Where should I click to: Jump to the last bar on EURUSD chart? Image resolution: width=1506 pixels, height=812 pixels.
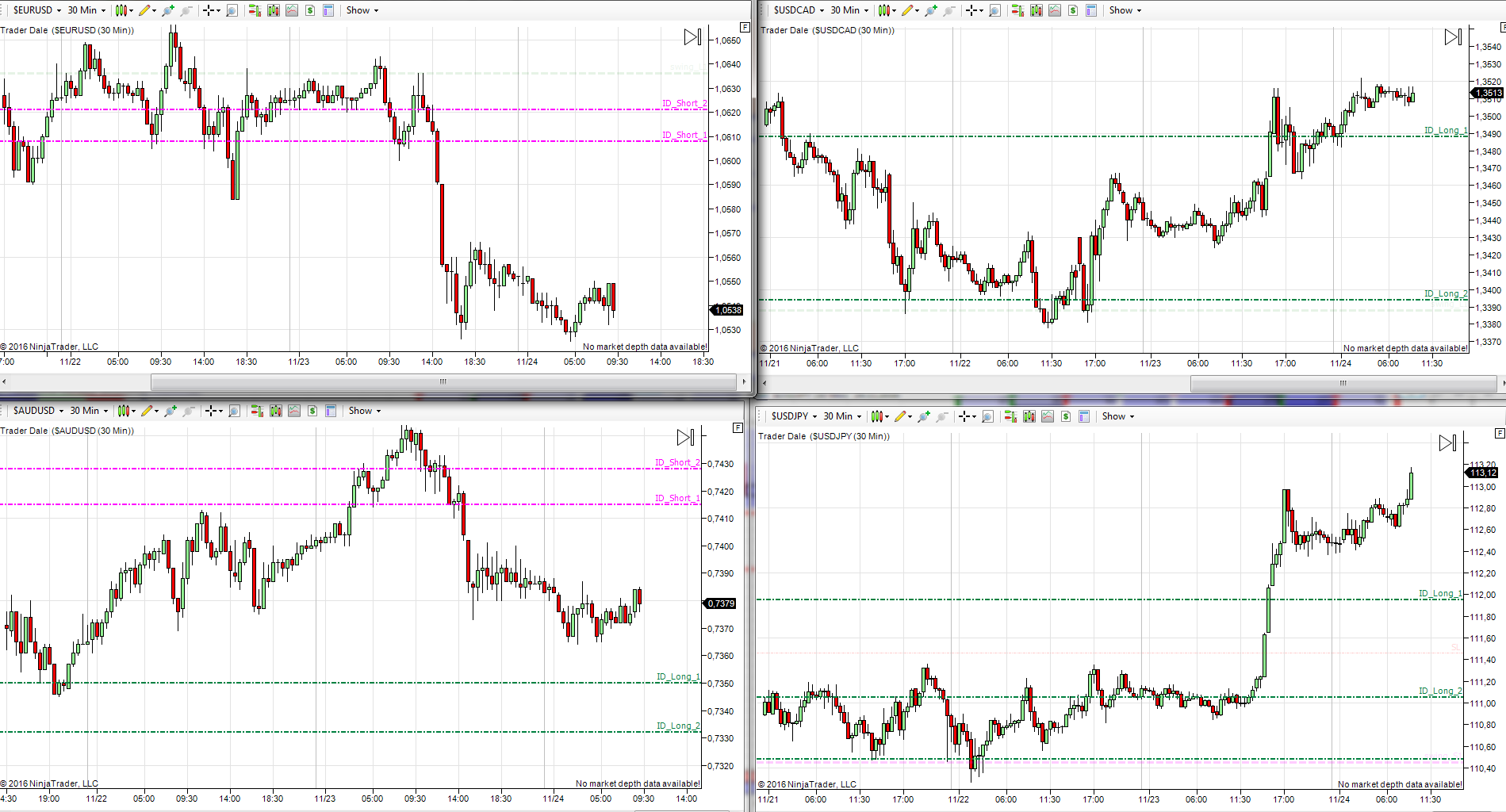pyautogui.click(x=692, y=37)
